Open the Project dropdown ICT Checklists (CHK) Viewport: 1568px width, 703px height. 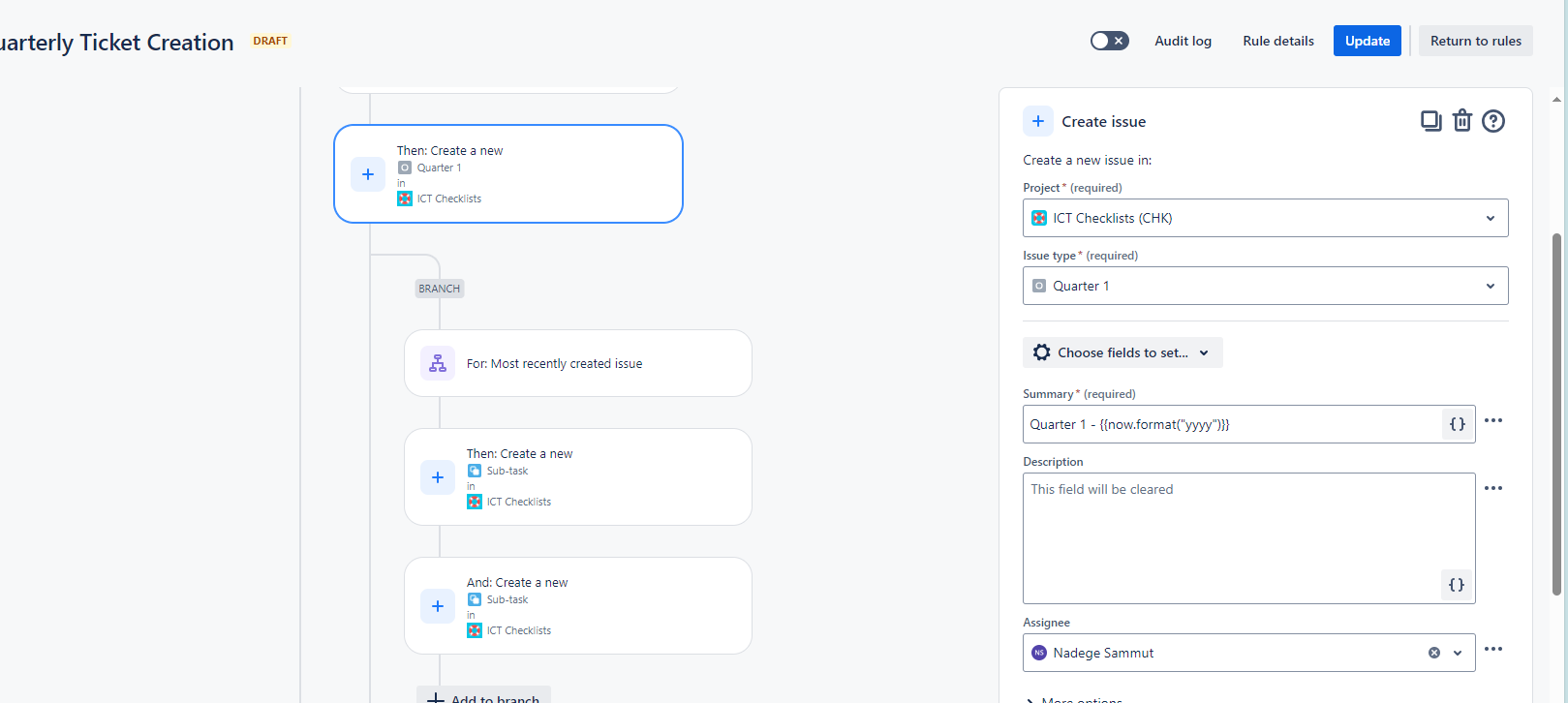pyautogui.click(x=1265, y=218)
